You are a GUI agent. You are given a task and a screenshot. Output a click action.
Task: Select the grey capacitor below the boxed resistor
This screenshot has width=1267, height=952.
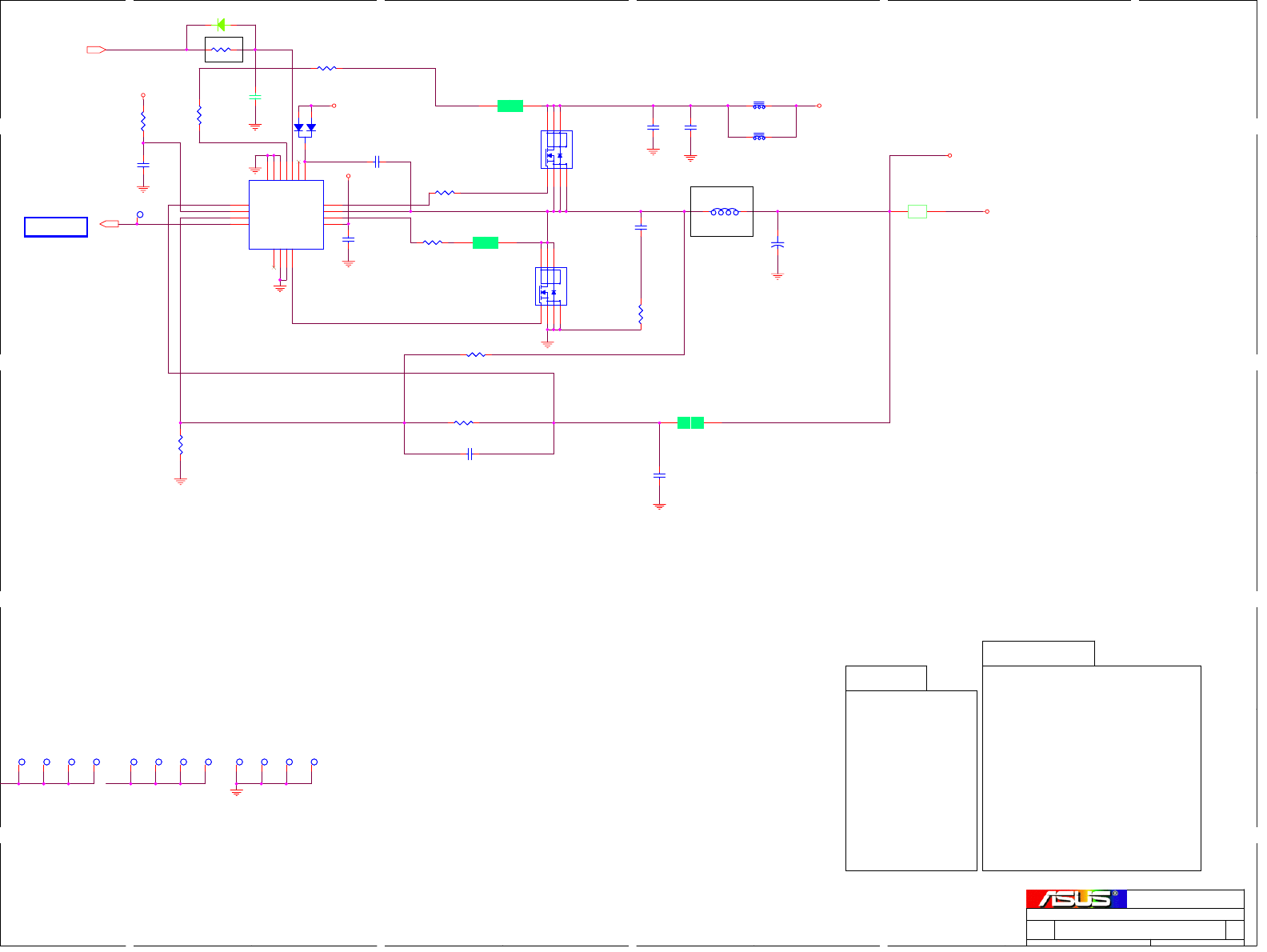point(255,97)
